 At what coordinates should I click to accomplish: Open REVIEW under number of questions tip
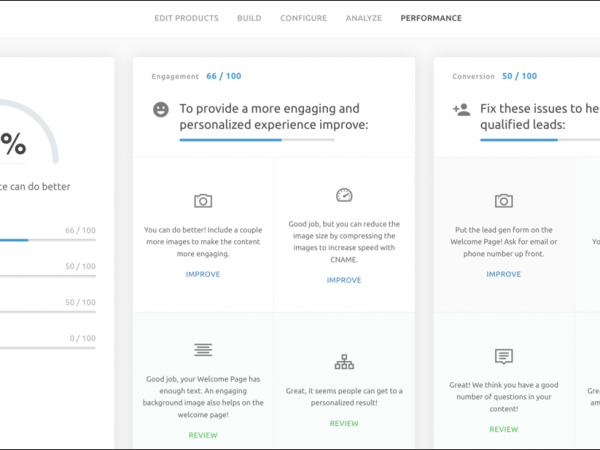click(504, 429)
